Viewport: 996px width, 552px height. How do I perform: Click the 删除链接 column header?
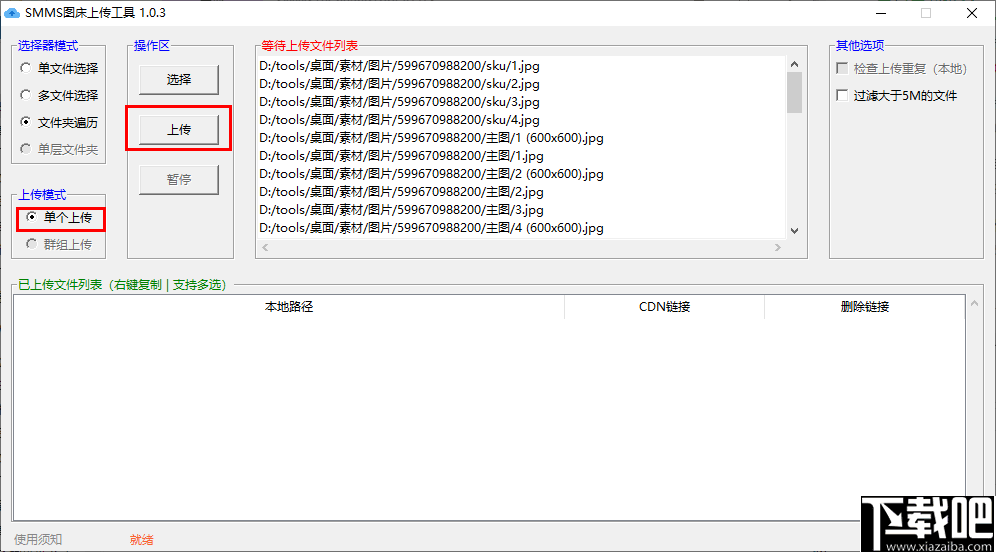[865, 307]
